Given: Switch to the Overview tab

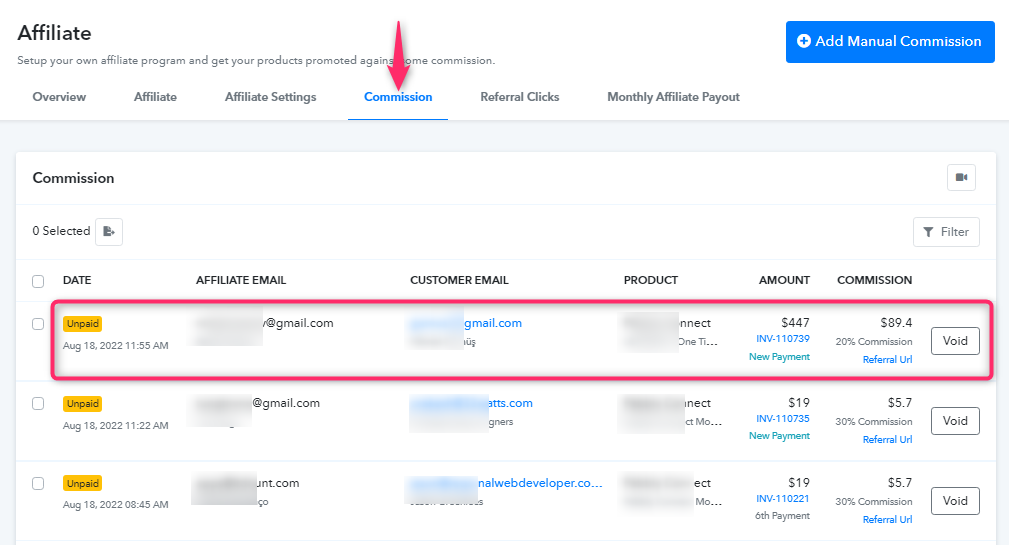Looking at the screenshot, I should click(59, 97).
